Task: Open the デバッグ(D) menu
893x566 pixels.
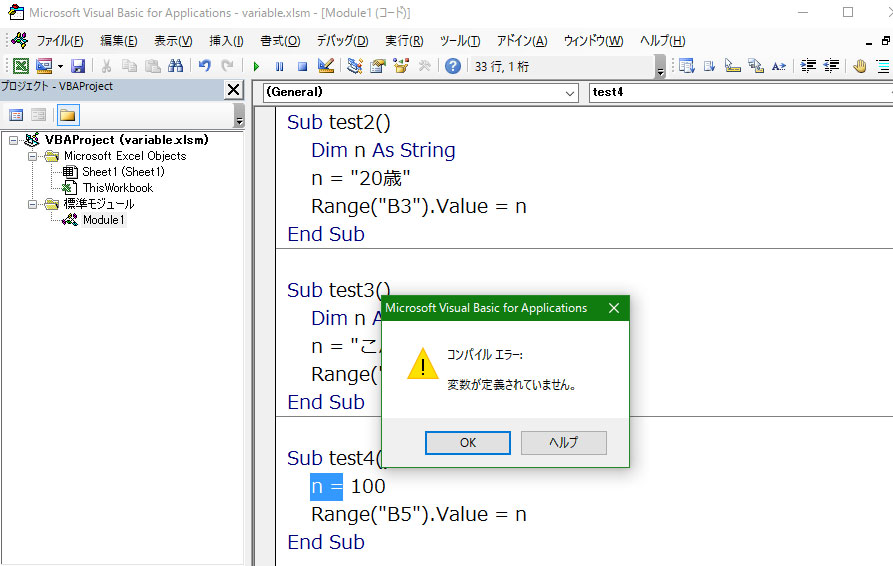Action: point(342,41)
